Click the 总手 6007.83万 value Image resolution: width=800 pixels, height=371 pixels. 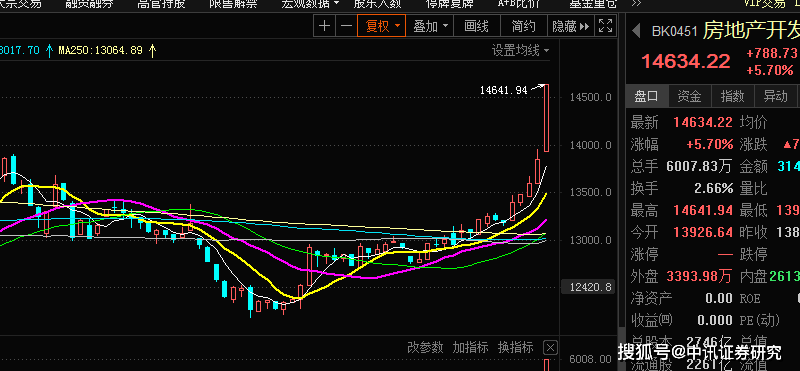(699, 166)
